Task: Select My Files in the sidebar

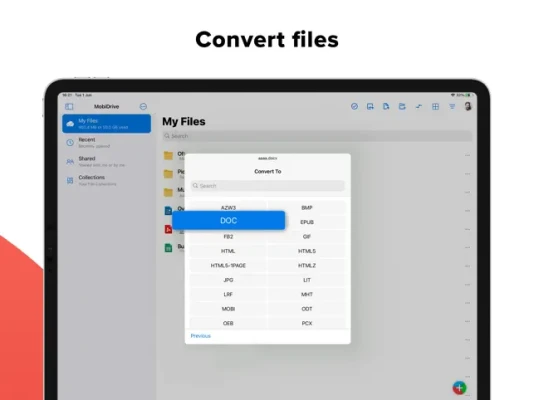Action: coord(107,124)
